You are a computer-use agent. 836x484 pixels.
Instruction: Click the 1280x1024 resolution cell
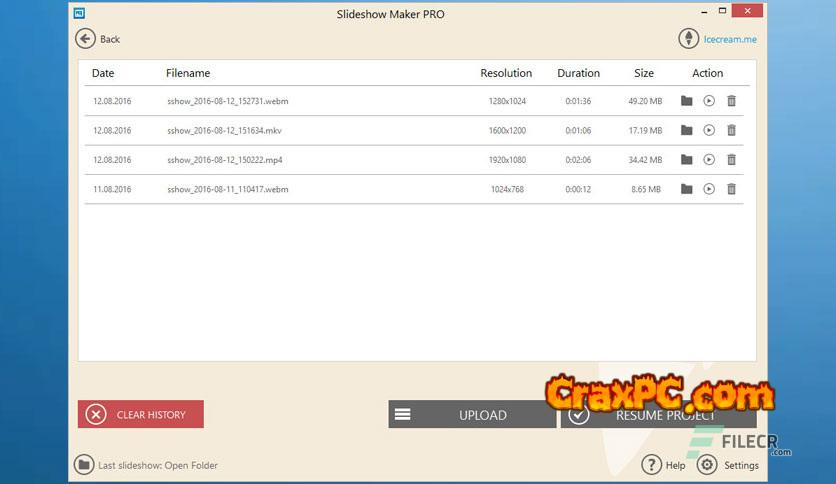click(507, 101)
